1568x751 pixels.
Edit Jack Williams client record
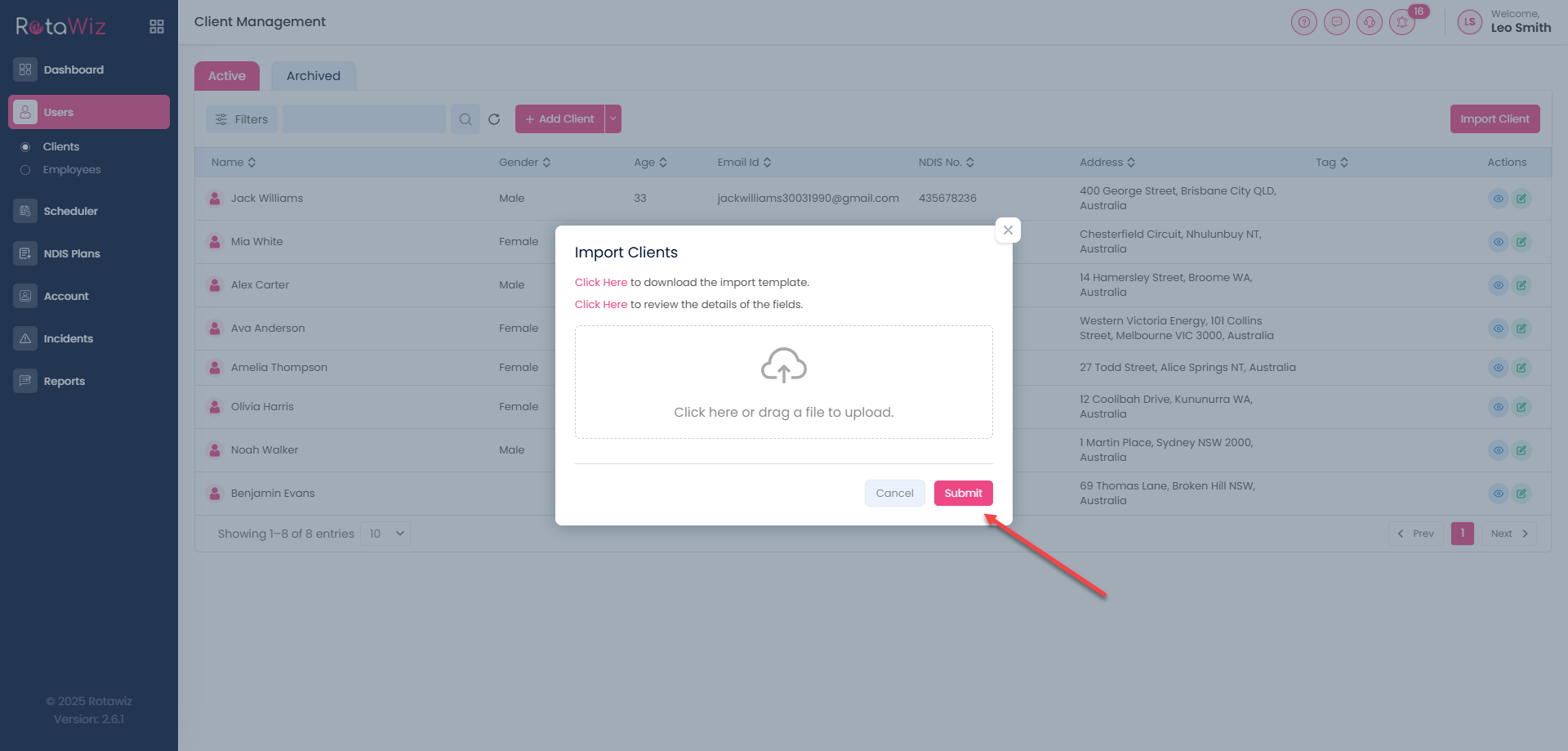pyautogui.click(x=1521, y=199)
